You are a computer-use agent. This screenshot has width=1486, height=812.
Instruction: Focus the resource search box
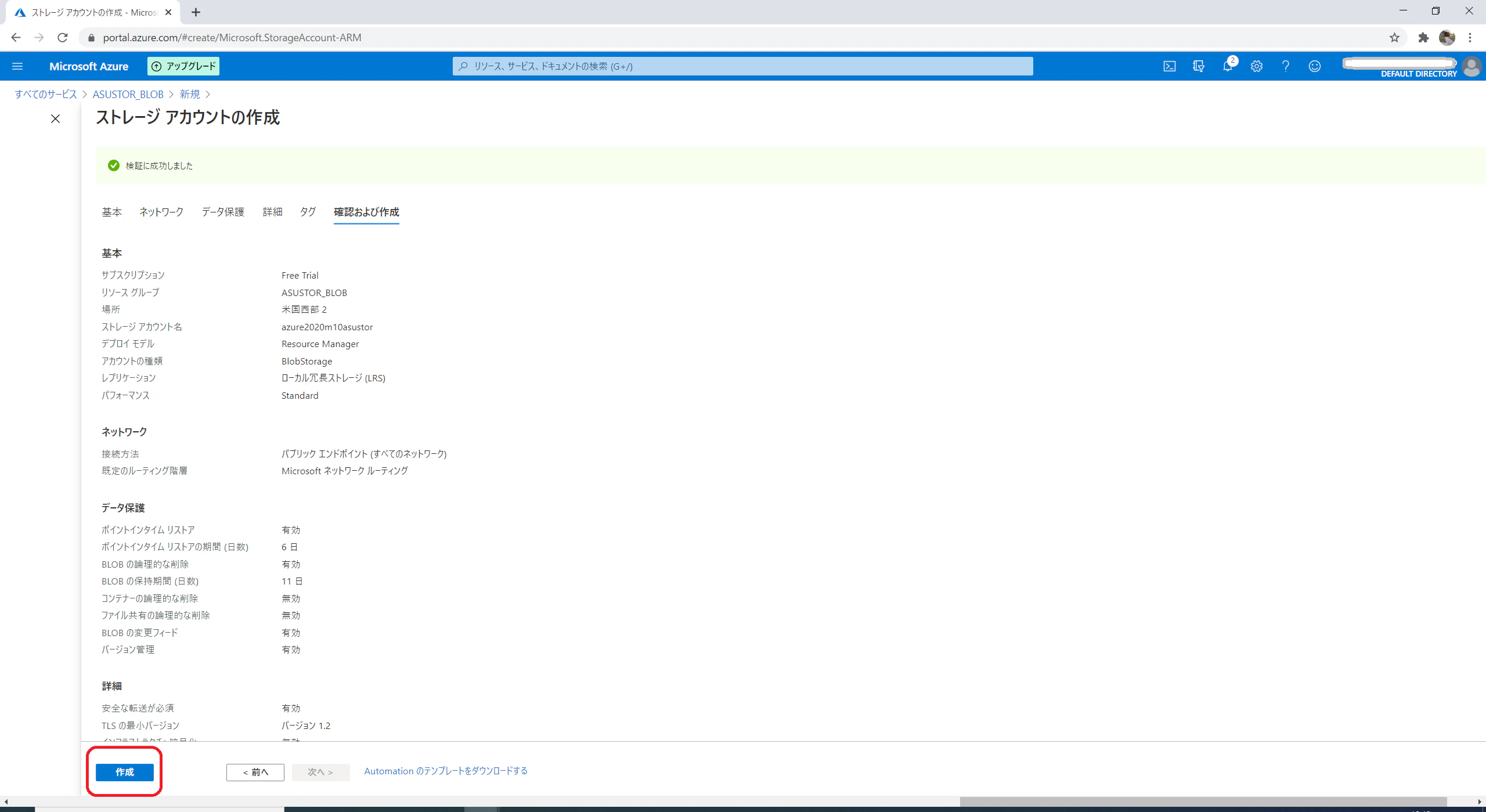pyautogui.click(x=742, y=66)
